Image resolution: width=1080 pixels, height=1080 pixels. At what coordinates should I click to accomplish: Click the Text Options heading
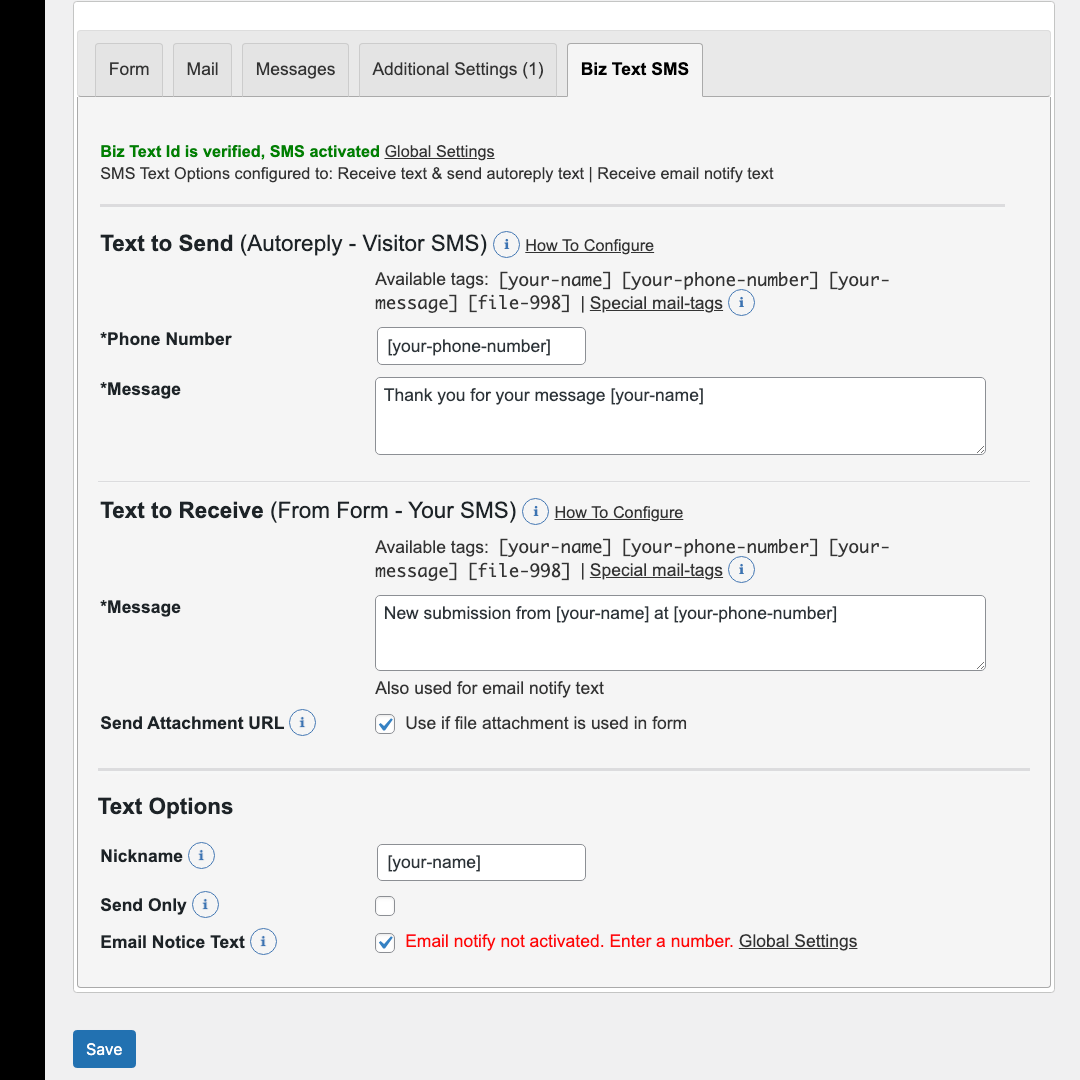coord(165,807)
